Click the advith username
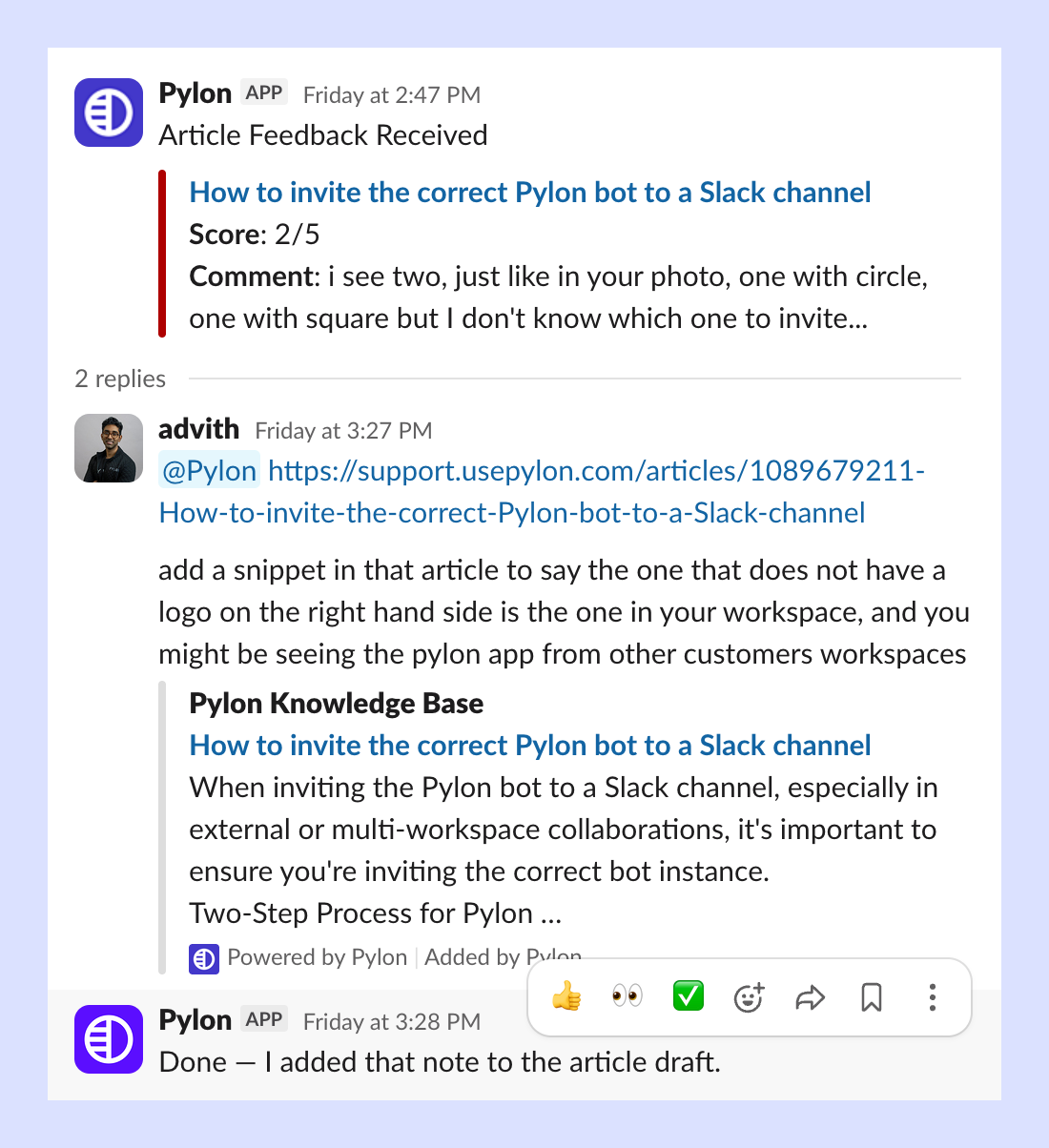Image resolution: width=1049 pixels, height=1148 pixels. pos(198,429)
